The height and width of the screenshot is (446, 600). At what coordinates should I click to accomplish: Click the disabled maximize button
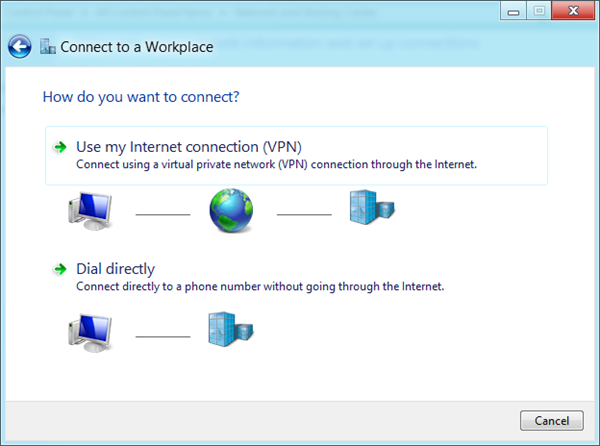point(539,11)
